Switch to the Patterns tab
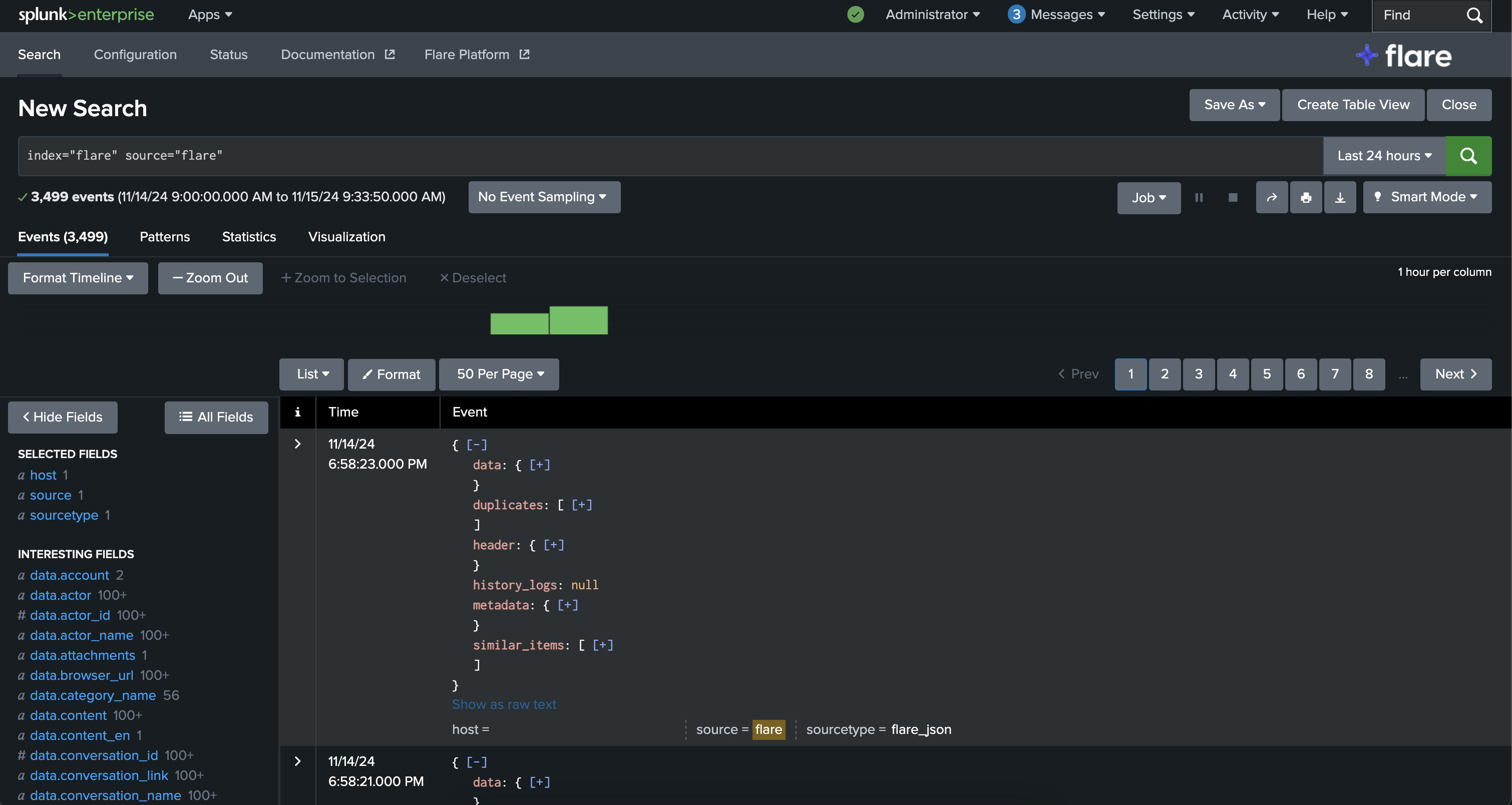 tap(164, 236)
